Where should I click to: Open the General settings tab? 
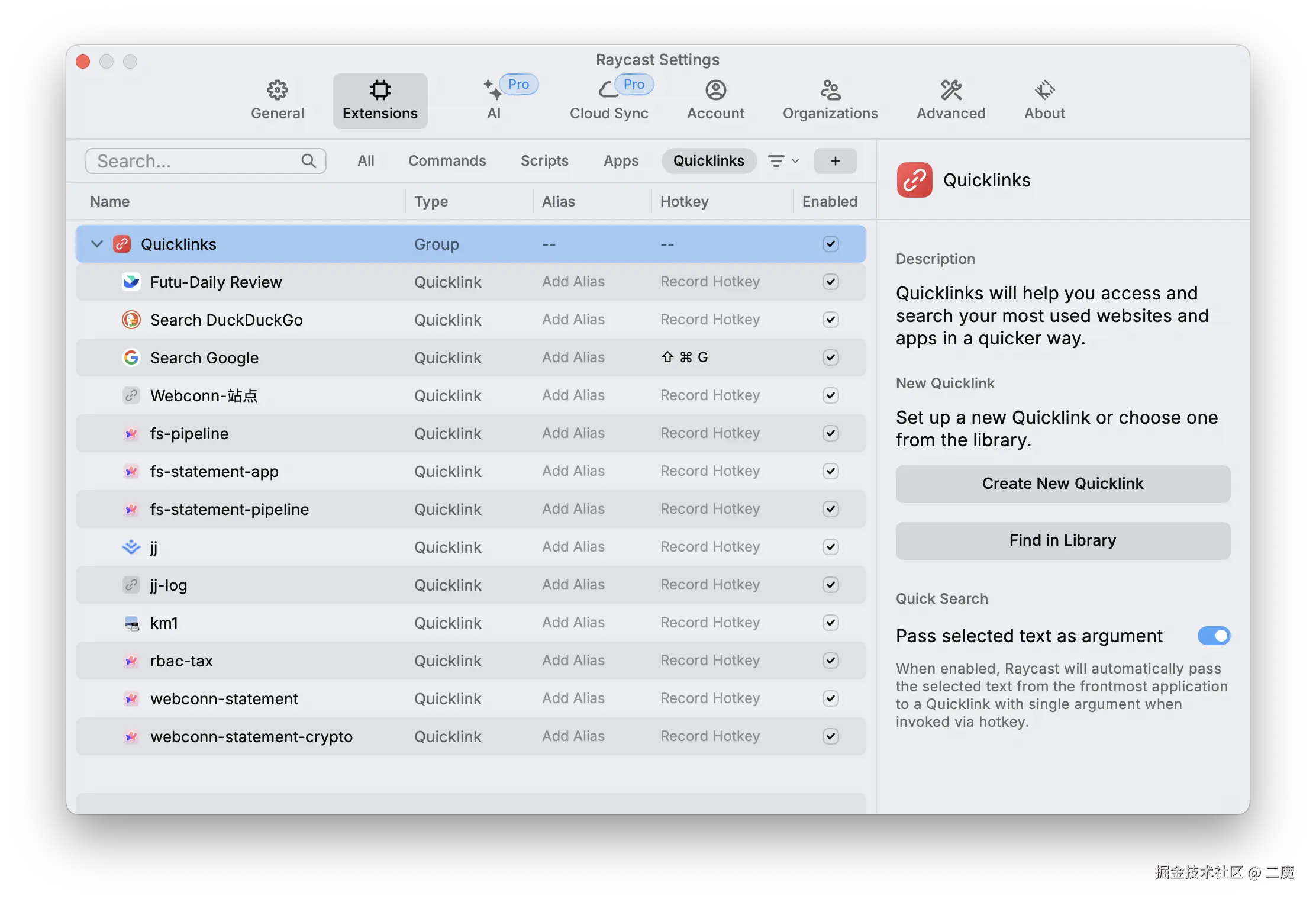point(277,101)
